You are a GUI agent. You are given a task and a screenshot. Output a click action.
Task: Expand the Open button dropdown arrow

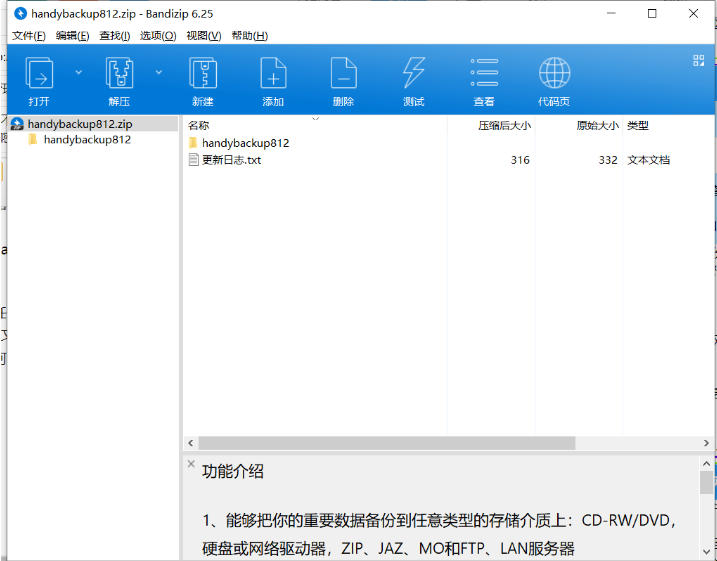tap(79, 72)
